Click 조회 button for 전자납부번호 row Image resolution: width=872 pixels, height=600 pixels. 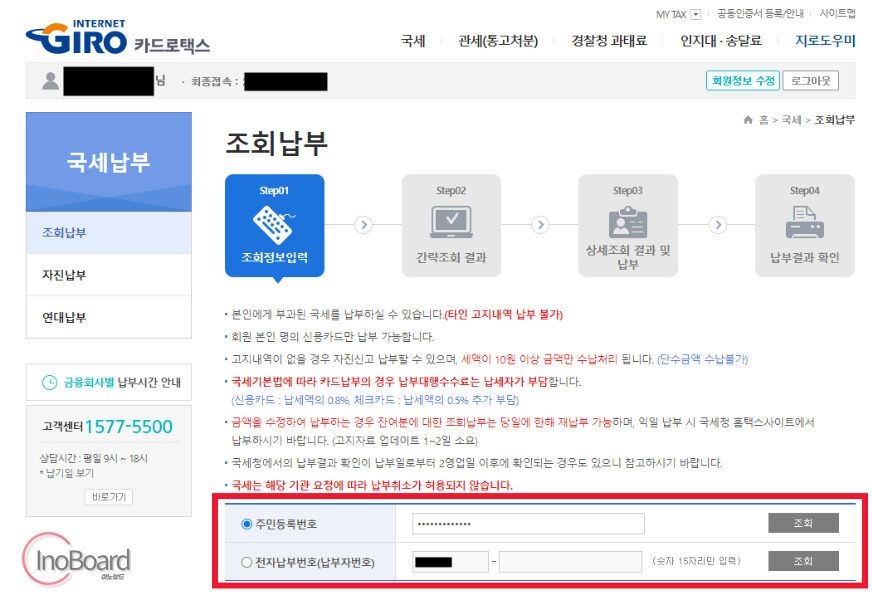coord(804,561)
